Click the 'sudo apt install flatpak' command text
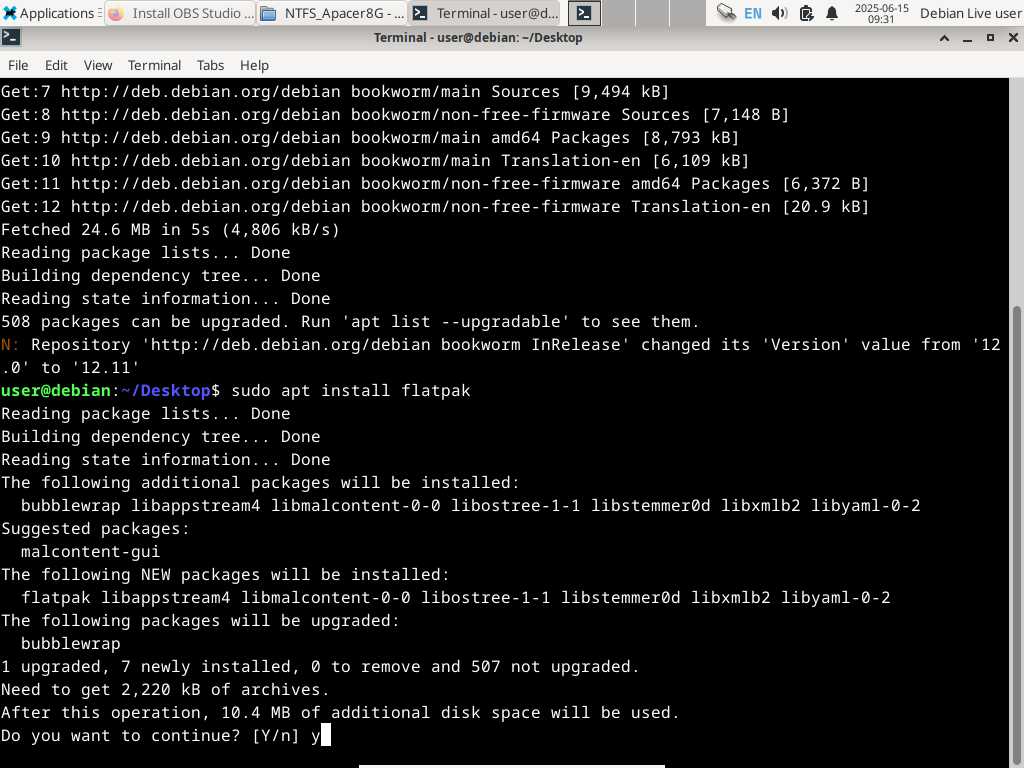The width and height of the screenshot is (1024, 768). [x=351, y=391]
